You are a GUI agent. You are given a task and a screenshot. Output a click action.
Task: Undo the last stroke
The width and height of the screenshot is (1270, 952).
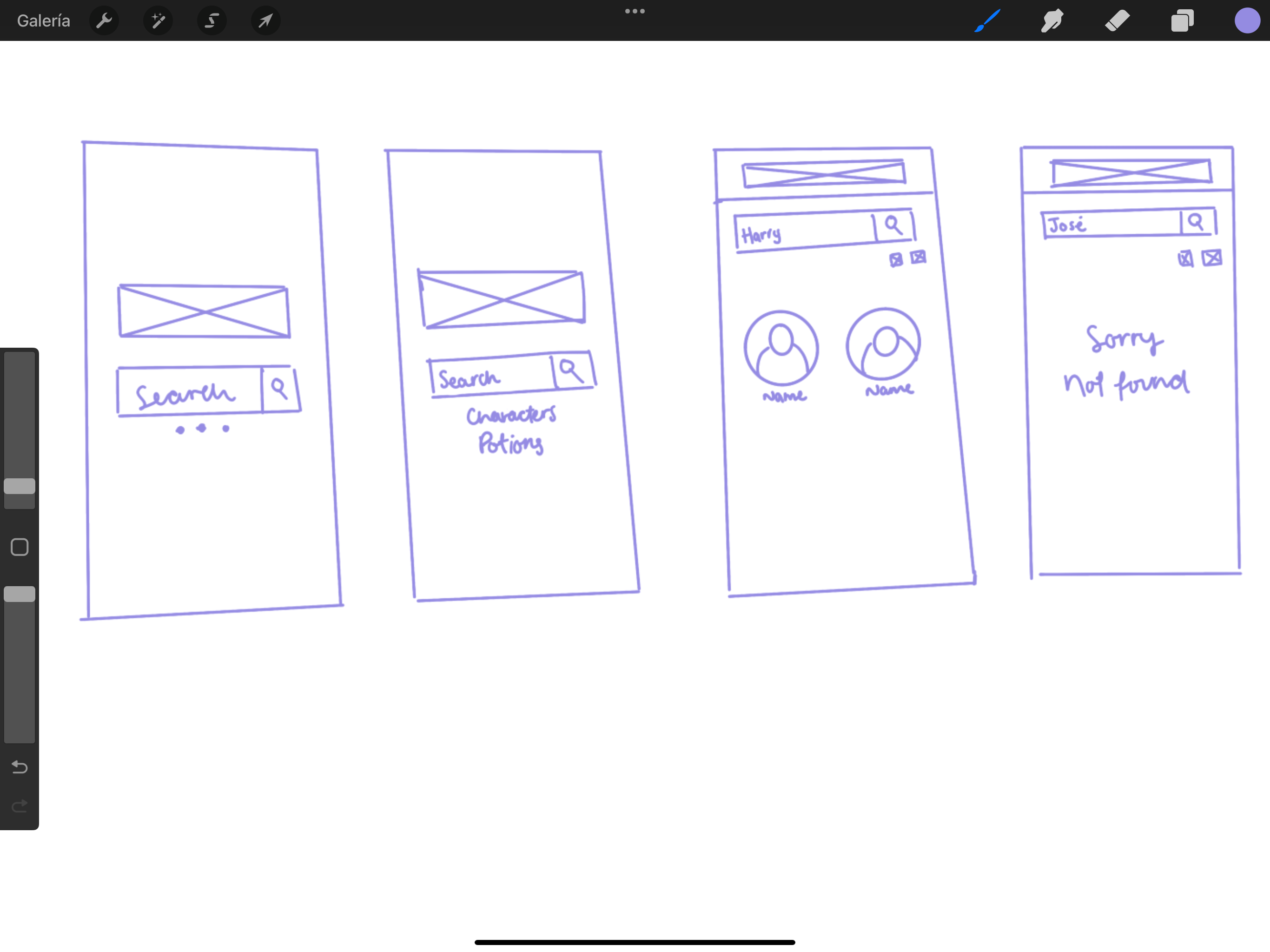[20, 767]
